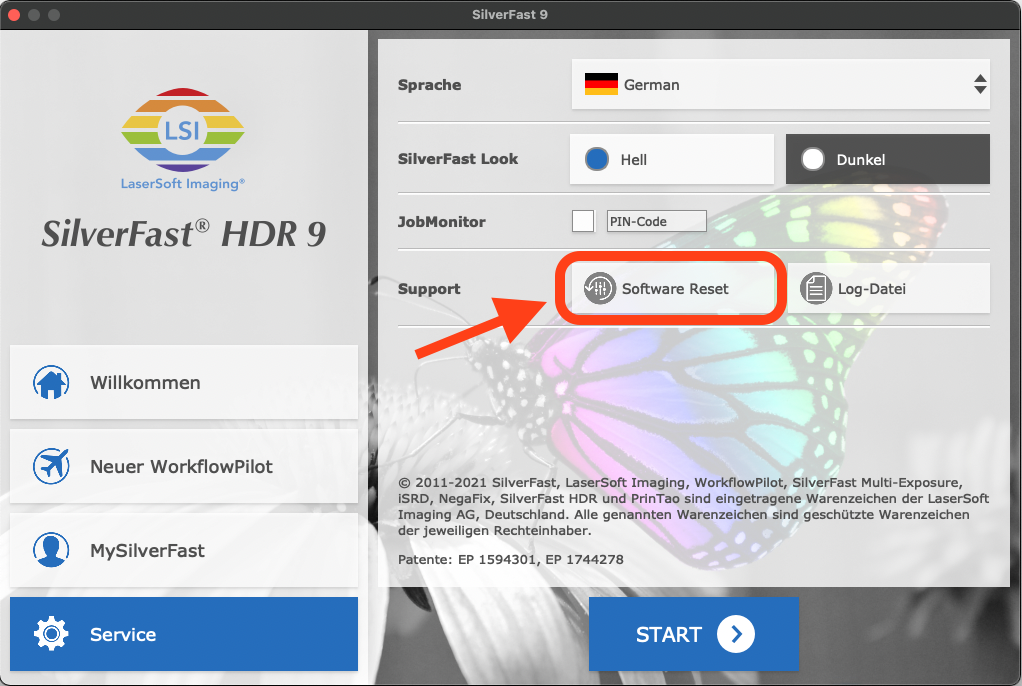Click the SilverFast HDR 9 title text

pos(184,233)
